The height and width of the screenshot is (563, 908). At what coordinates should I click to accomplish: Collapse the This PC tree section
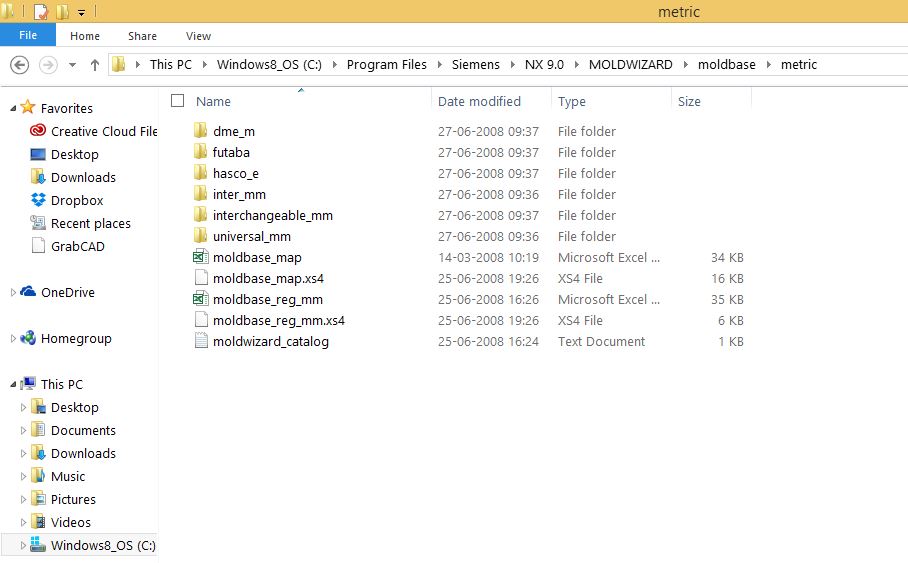13,384
